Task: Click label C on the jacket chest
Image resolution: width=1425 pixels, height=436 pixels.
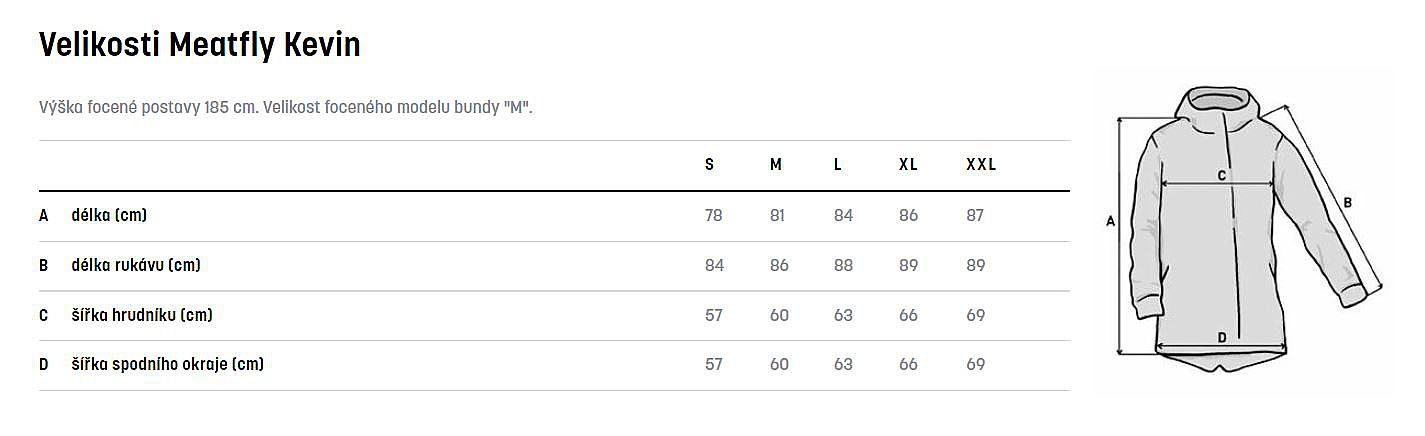Action: tap(1221, 175)
